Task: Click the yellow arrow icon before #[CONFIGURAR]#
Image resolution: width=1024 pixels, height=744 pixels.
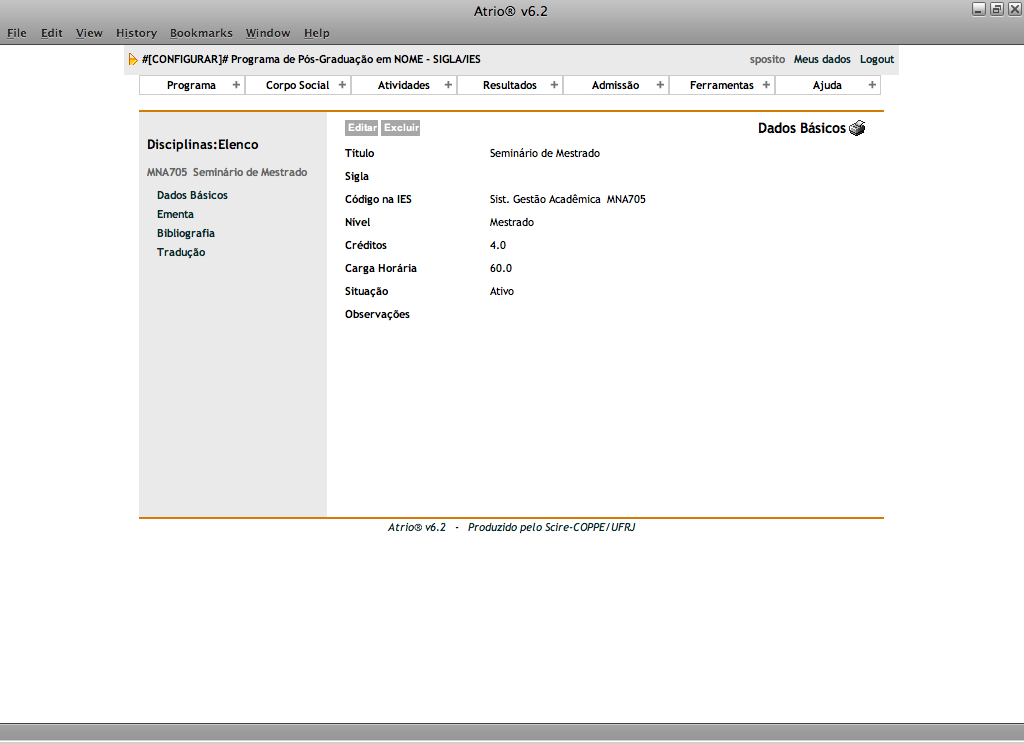Action: 133,60
